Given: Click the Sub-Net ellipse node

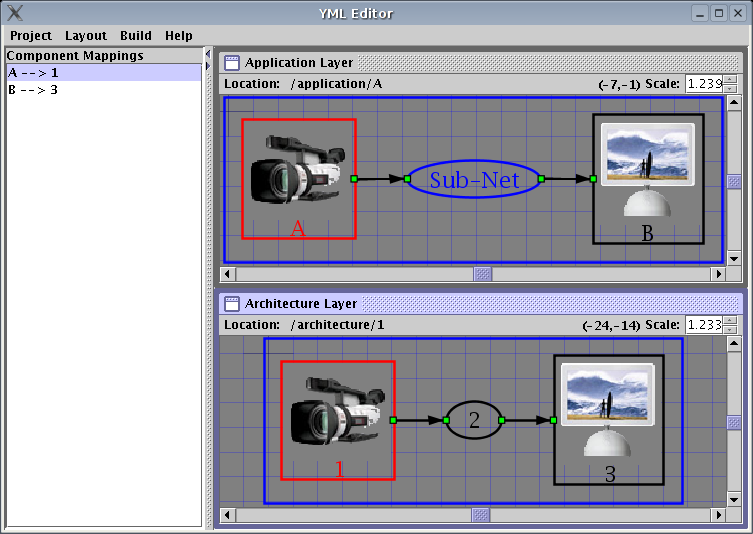Looking at the screenshot, I should pos(474,180).
